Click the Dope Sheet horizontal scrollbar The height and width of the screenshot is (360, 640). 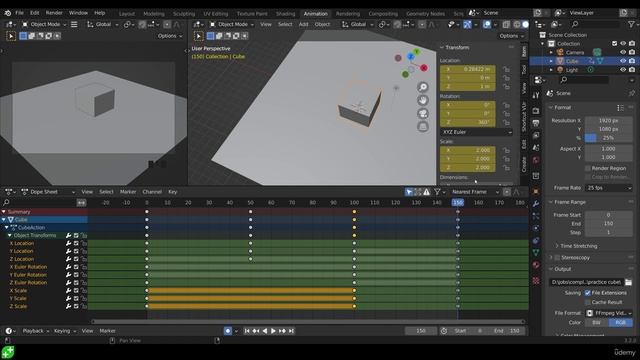pos(307,322)
